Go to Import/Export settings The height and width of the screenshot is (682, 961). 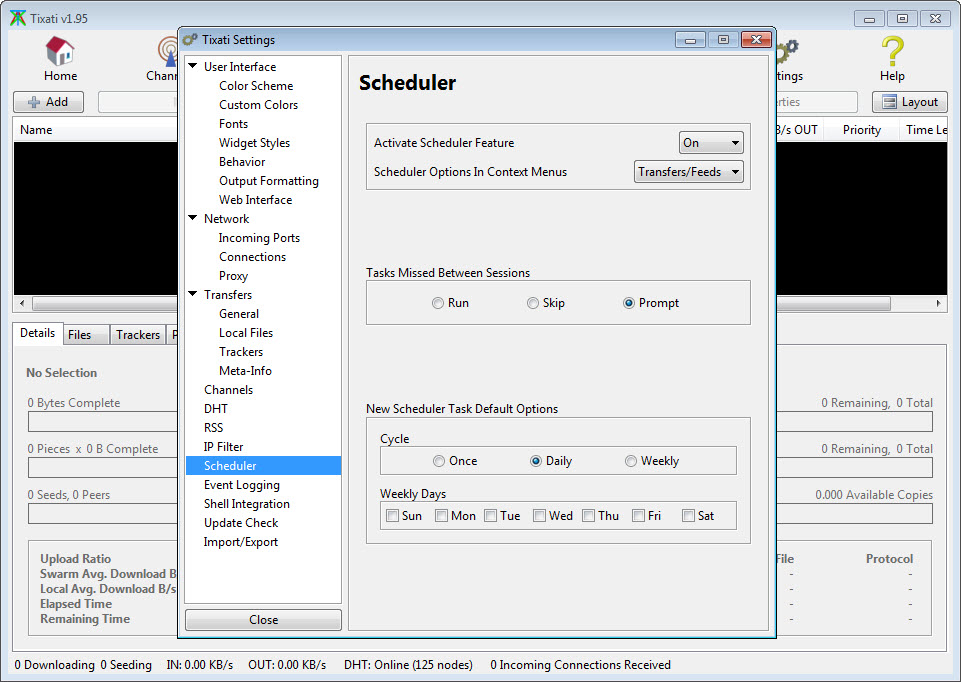pyautogui.click(x=241, y=542)
